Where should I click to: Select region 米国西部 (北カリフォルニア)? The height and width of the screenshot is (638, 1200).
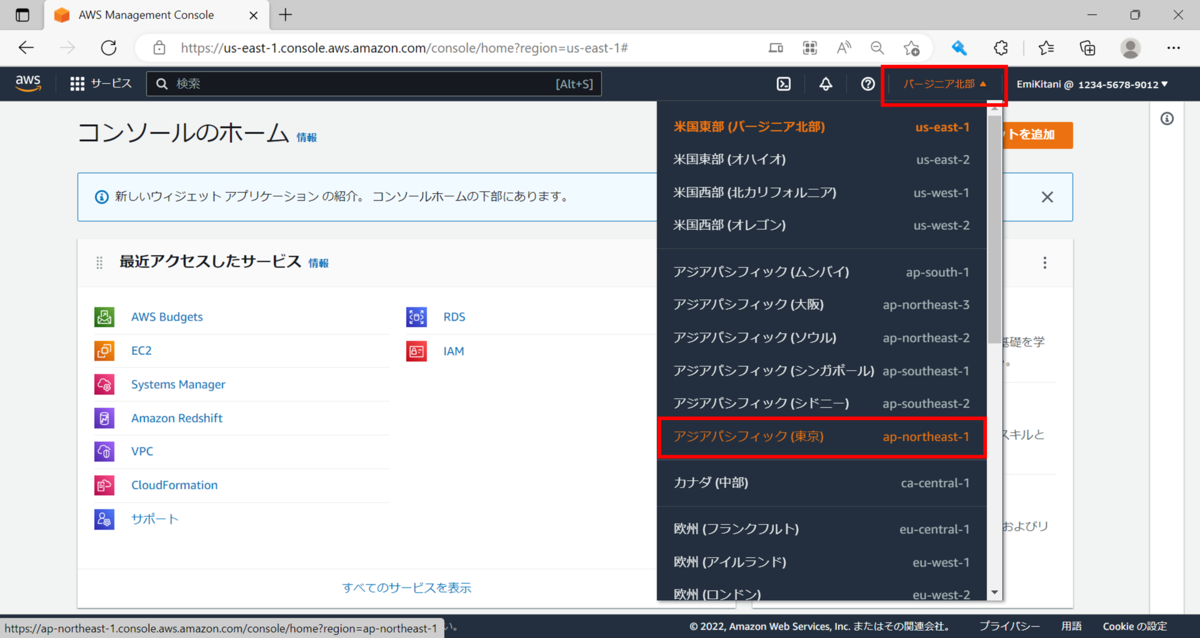point(822,193)
